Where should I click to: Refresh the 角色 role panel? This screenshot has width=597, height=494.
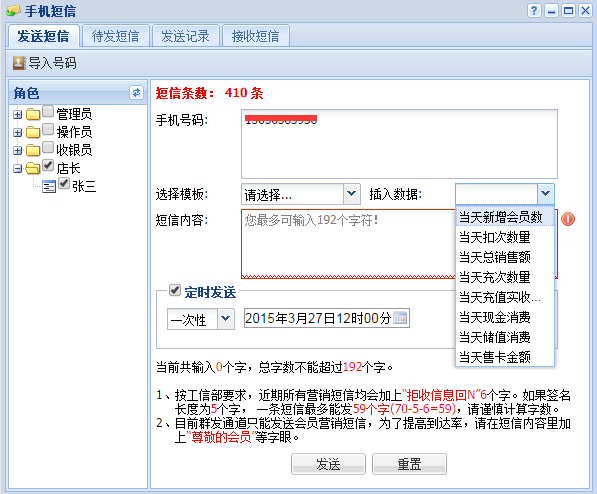click(x=136, y=93)
